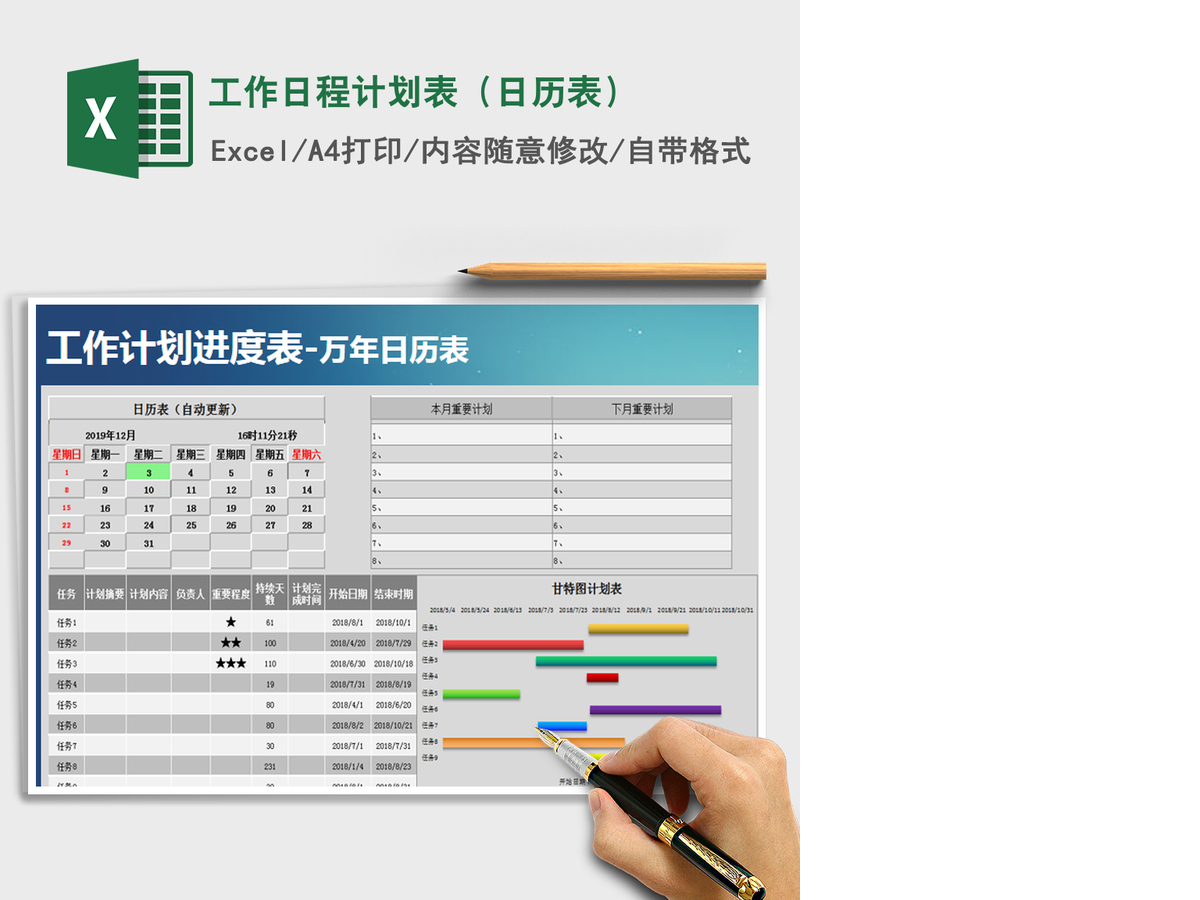Select the 星期六 column header
This screenshot has height=900, width=1200.
[307, 454]
